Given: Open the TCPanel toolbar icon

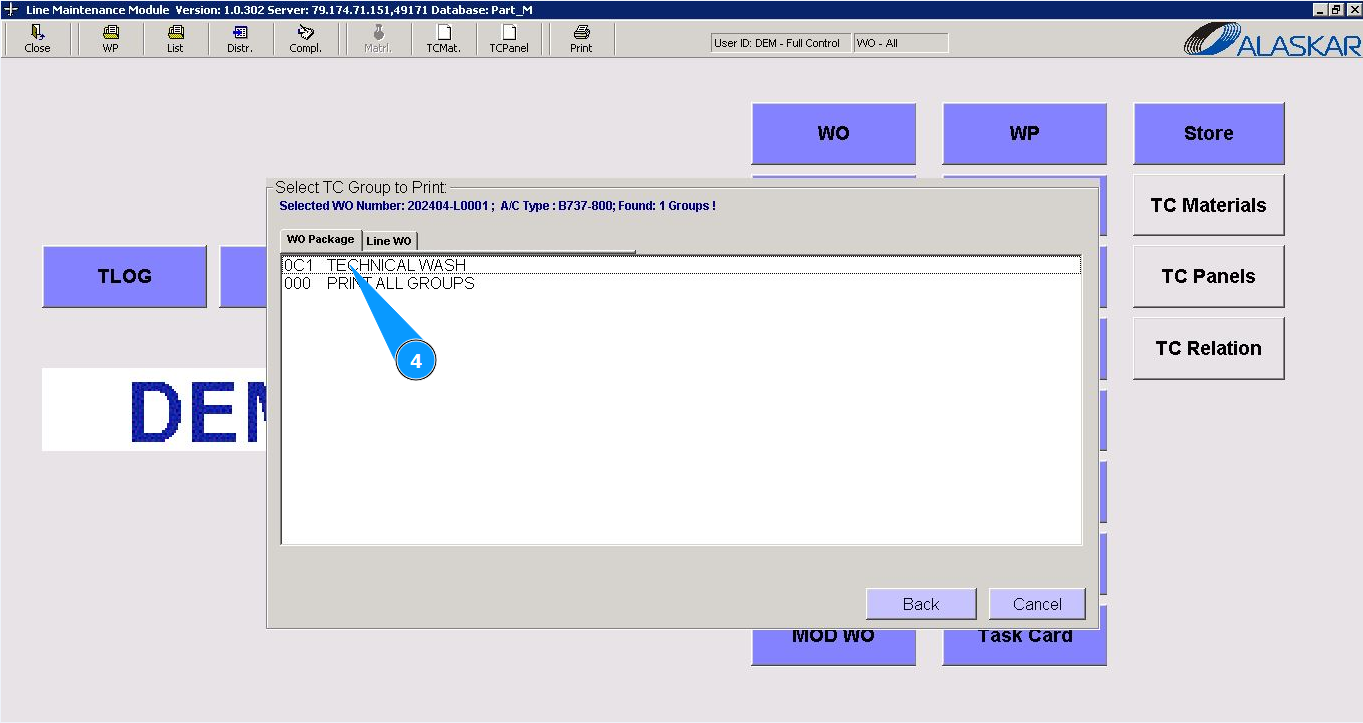Looking at the screenshot, I should (x=509, y=39).
